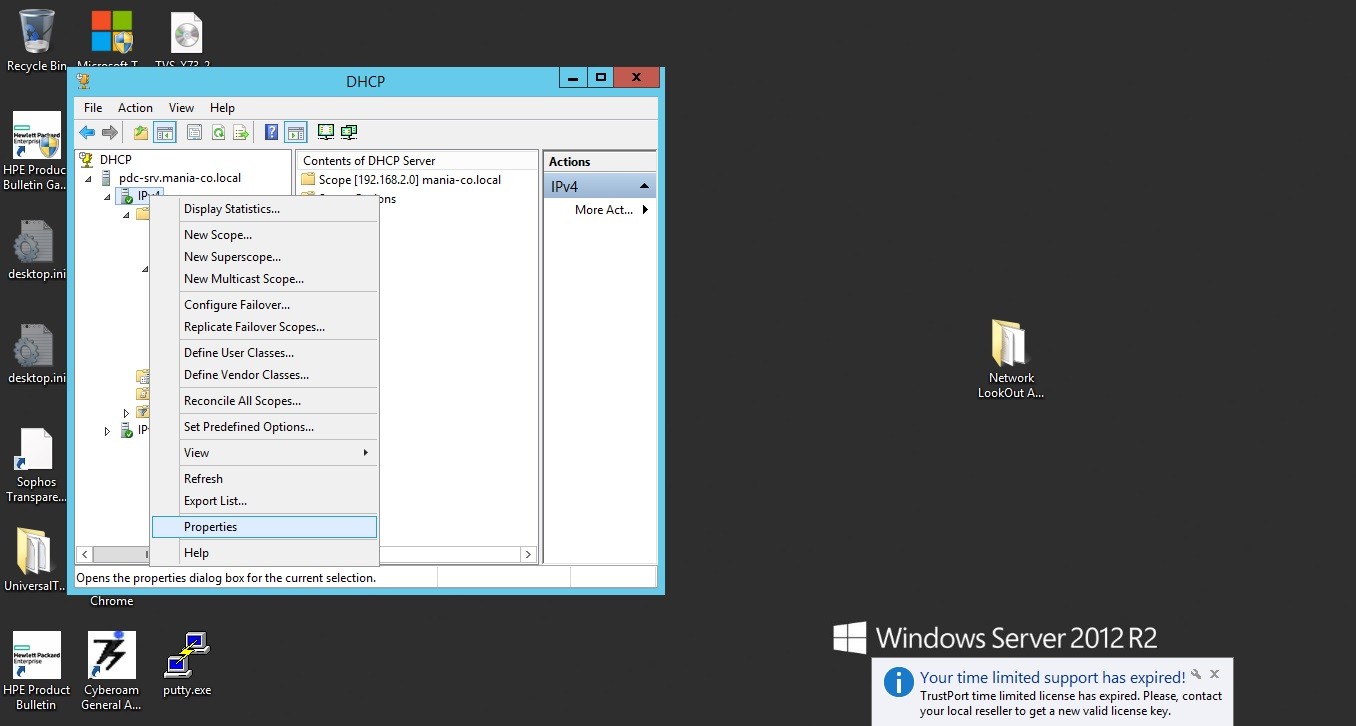
Task: Open the HPE Product Bulletin Ga... desktop icon
Action: tap(36, 151)
